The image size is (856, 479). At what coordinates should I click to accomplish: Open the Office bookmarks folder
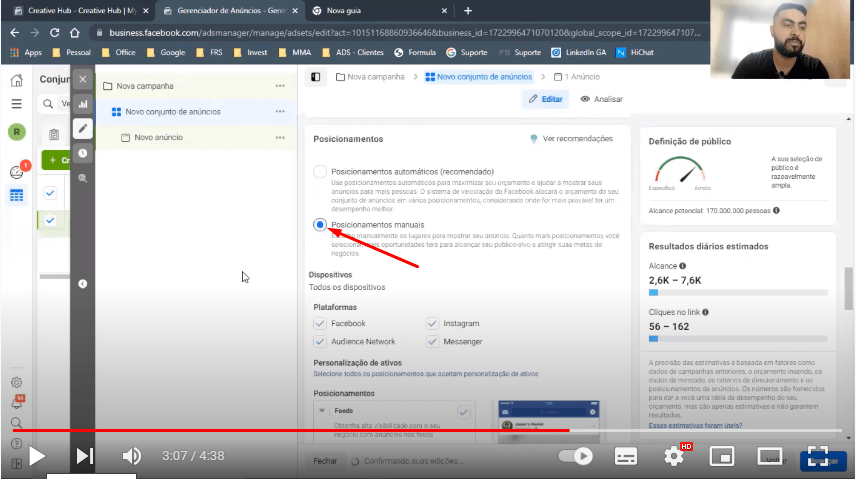pyautogui.click(x=118, y=52)
